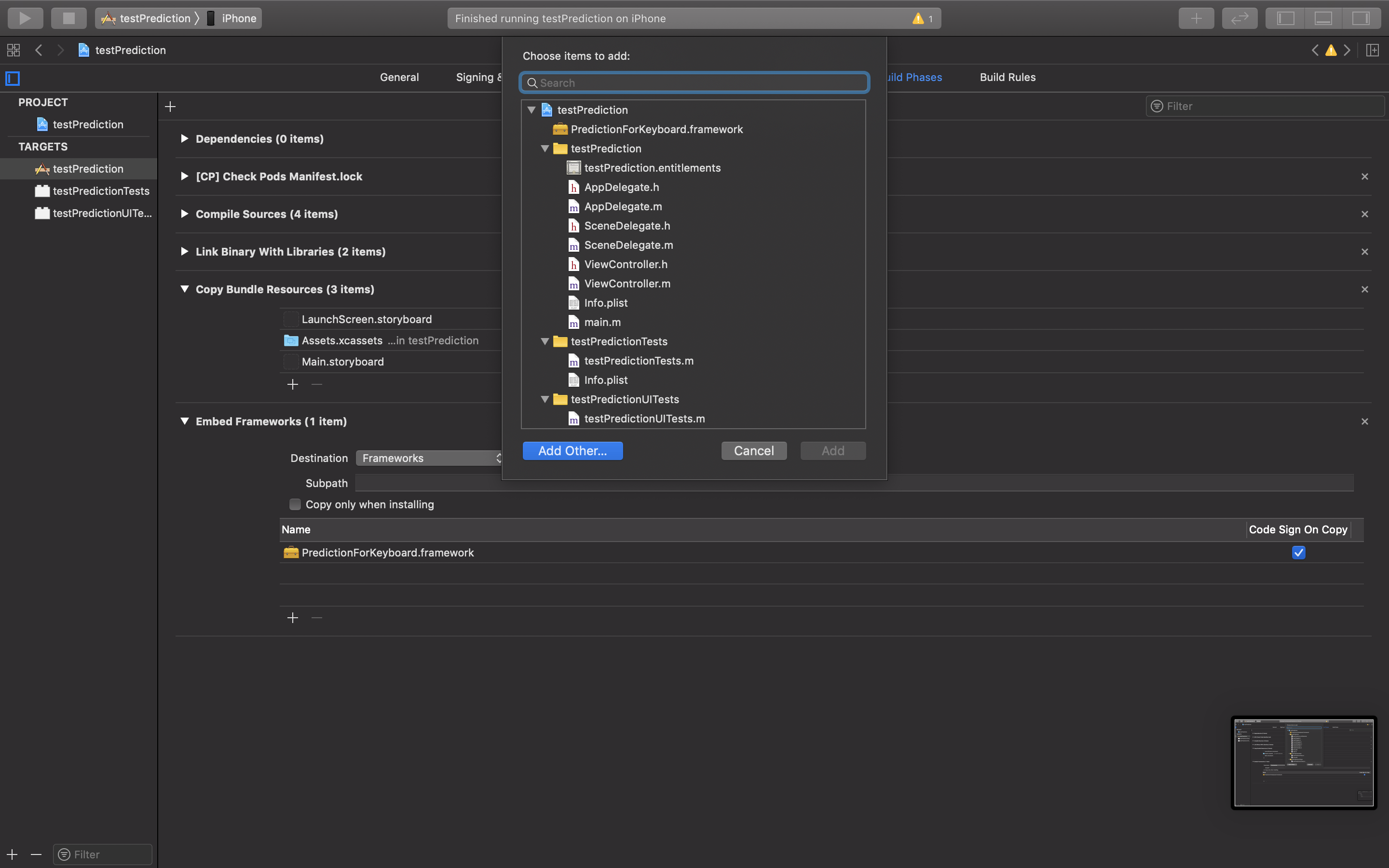Viewport: 1389px width, 868px height.
Task: Enable Copy only when installing
Action: (x=295, y=504)
